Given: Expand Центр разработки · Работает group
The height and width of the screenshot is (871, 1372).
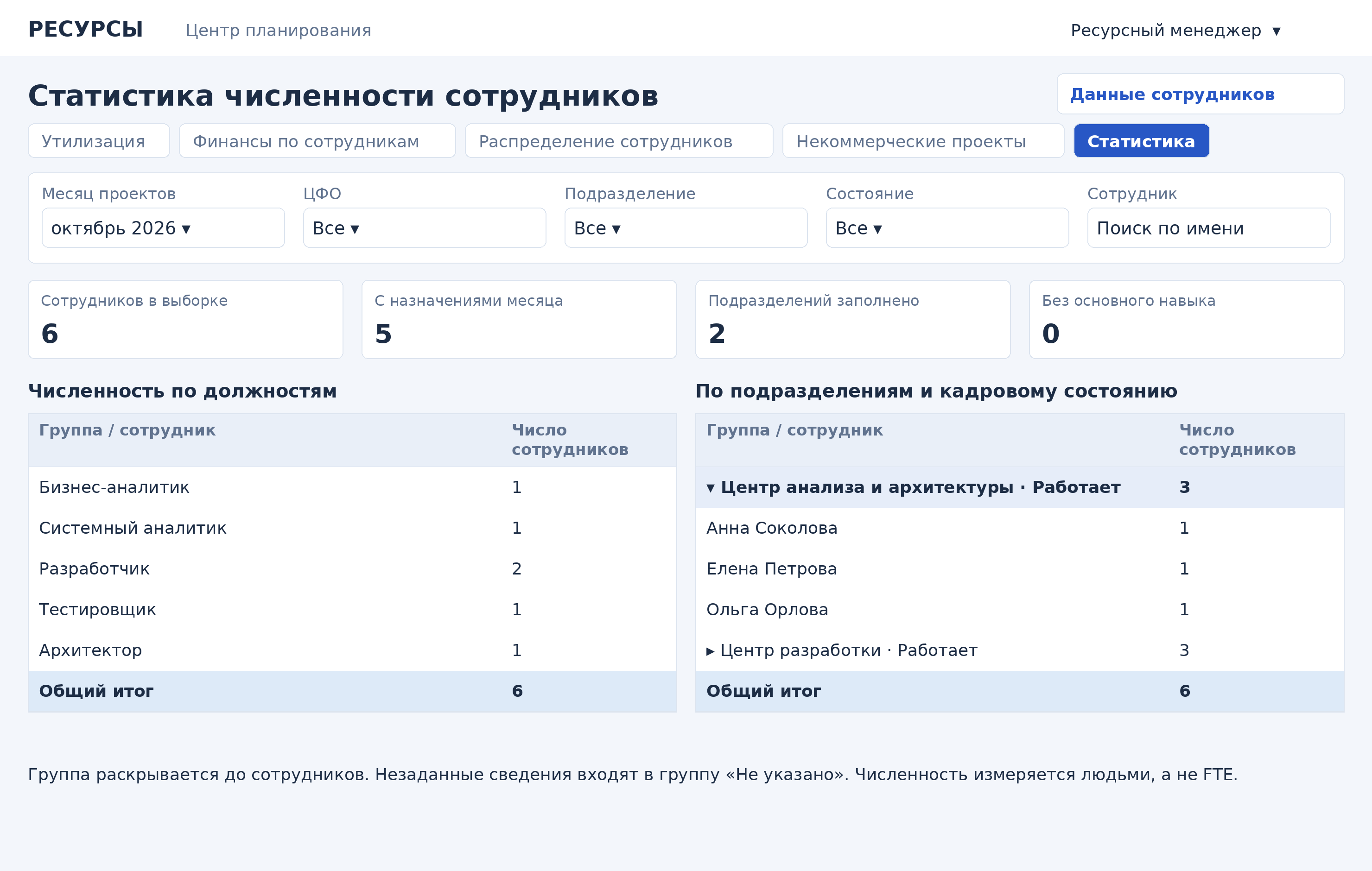Looking at the screenshot, I should pos(1019,650).
